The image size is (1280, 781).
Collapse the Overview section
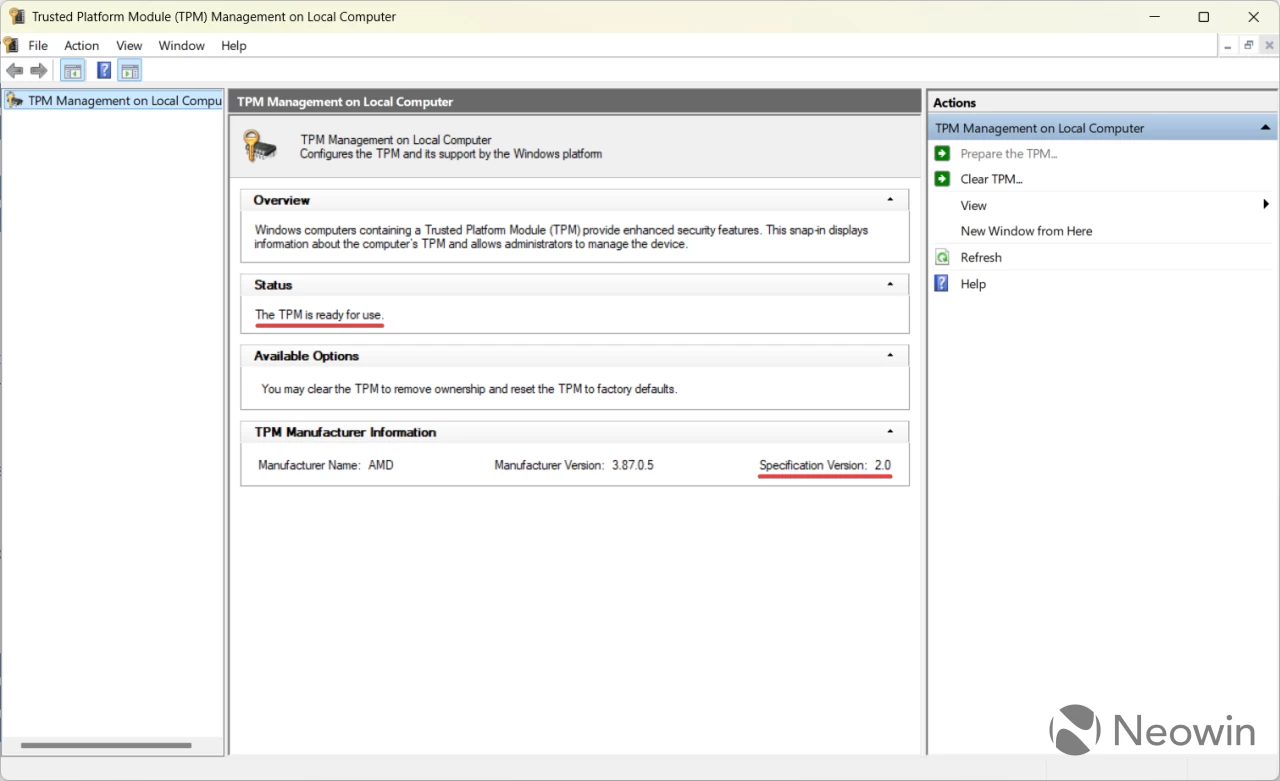pyautogui.click(x=890, y=199)
